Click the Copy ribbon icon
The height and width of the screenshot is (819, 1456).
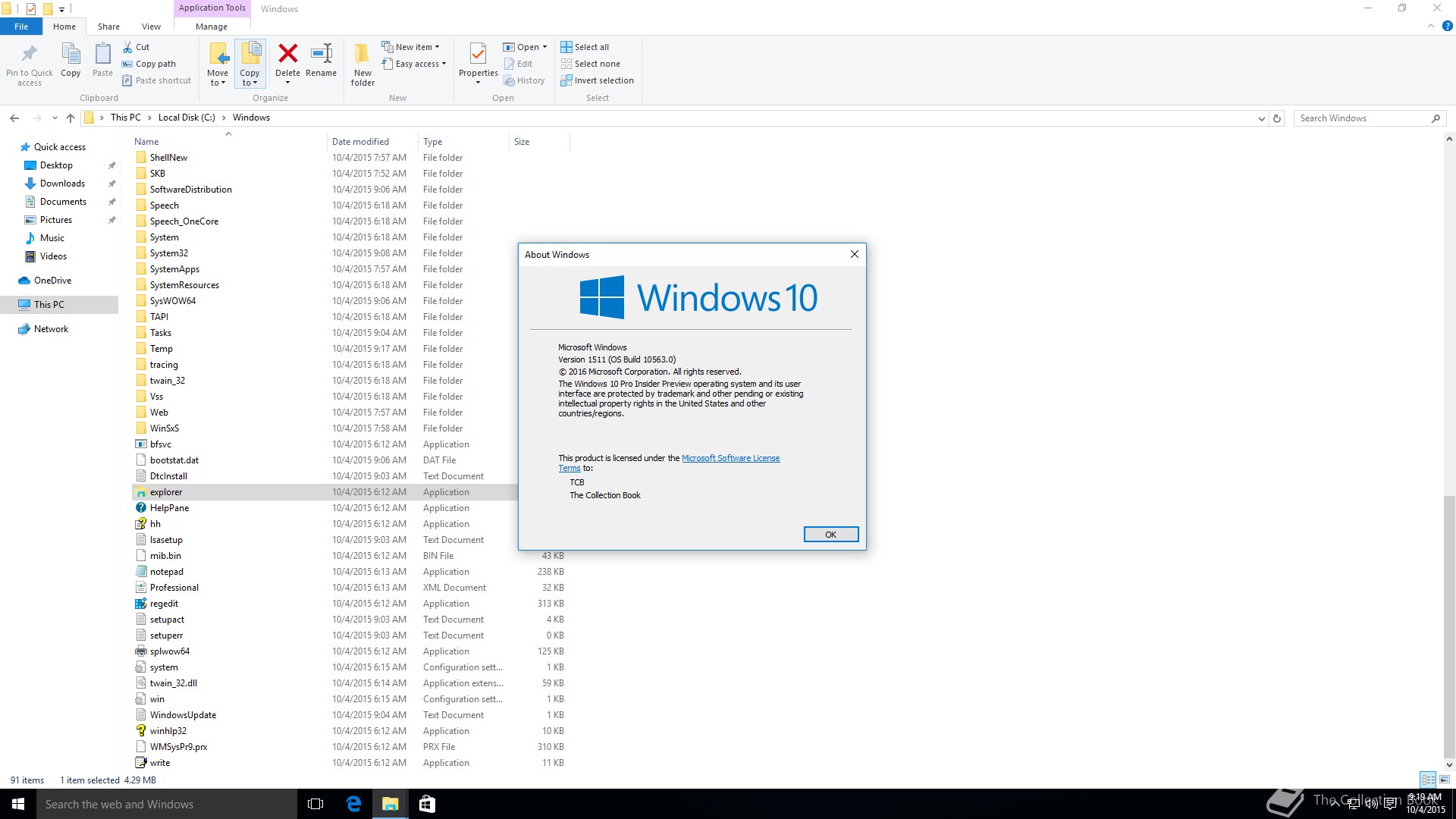click(71, 54)
